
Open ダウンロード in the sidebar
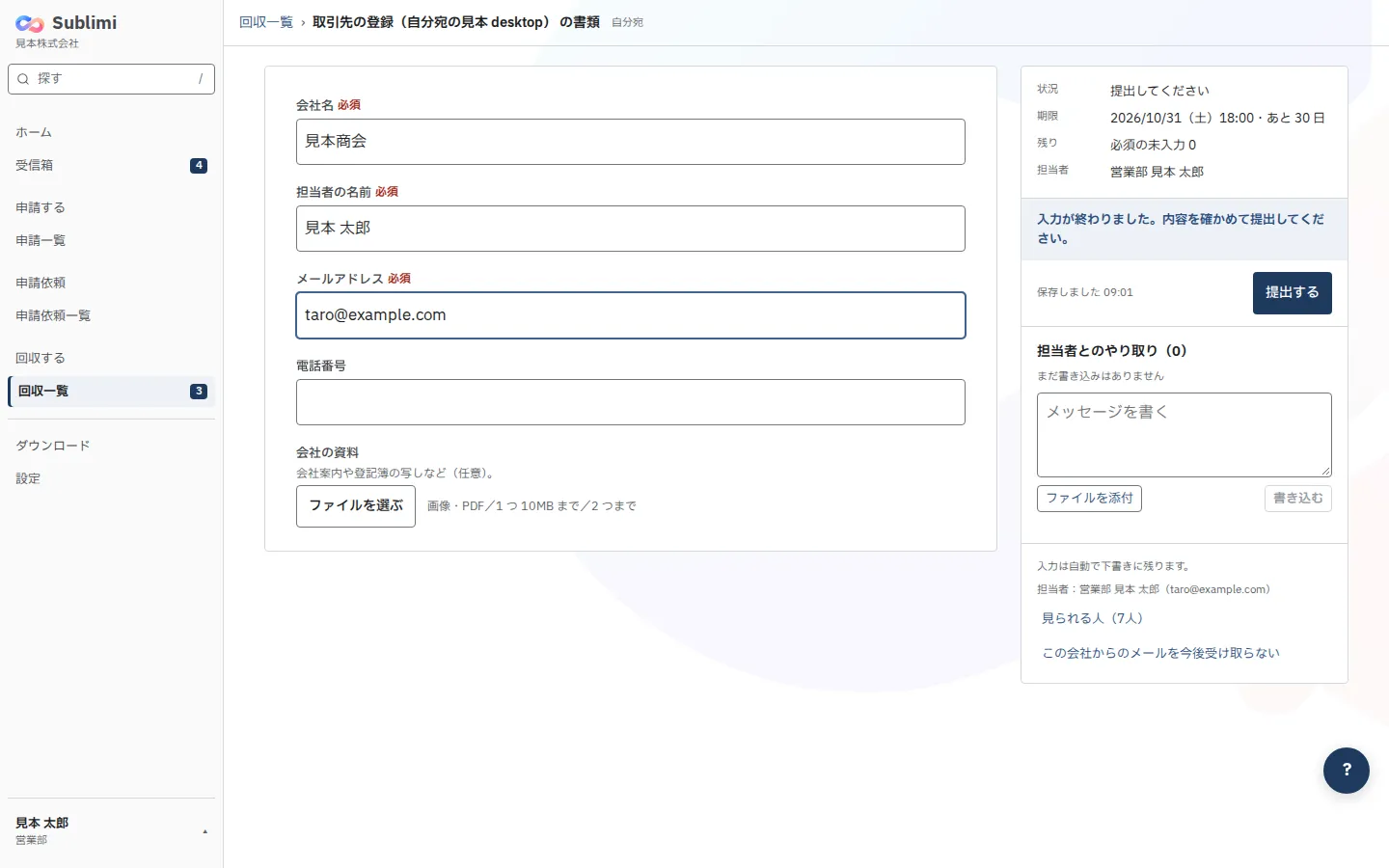111,446
